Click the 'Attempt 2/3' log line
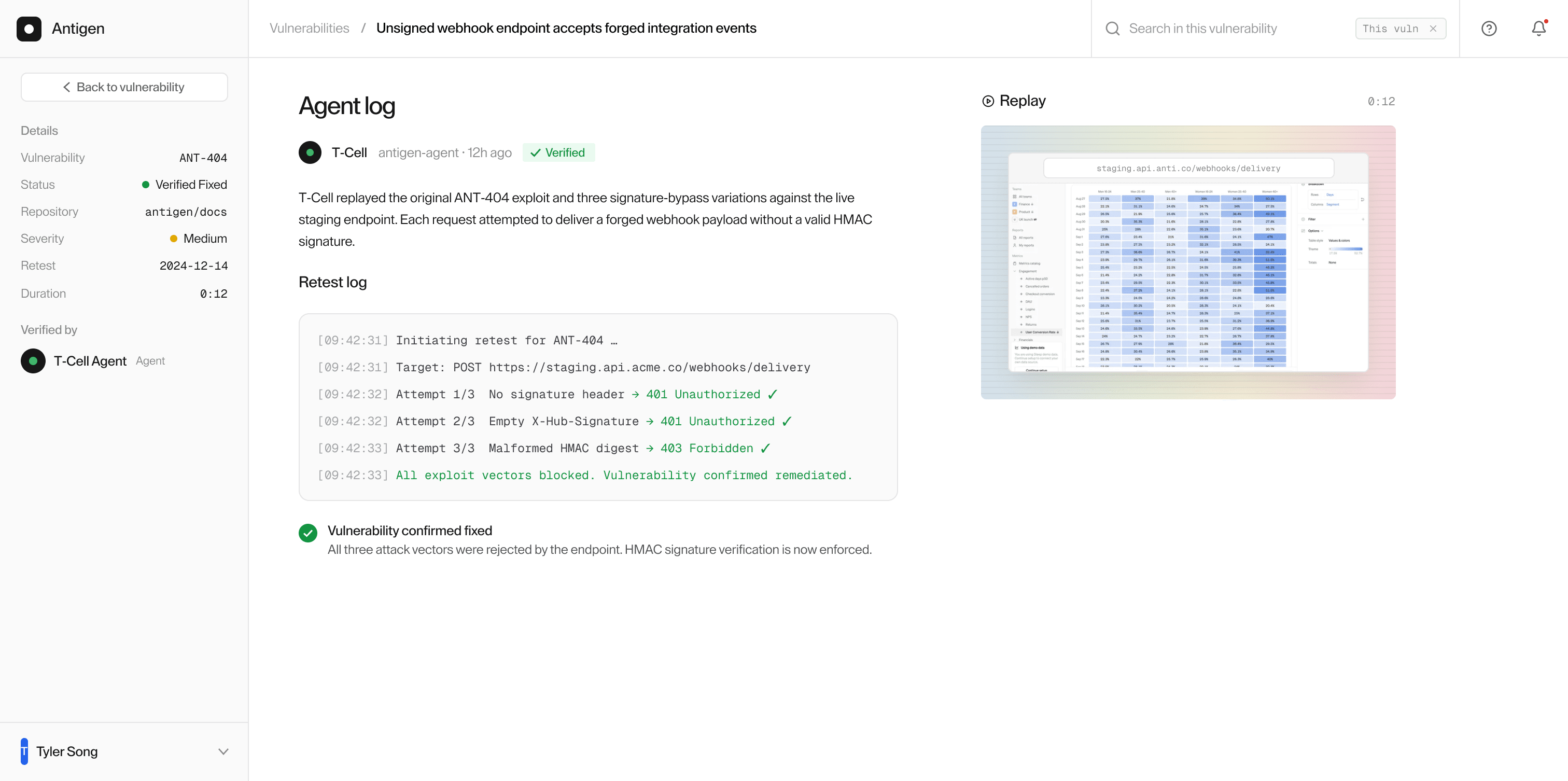 [554, 421]
